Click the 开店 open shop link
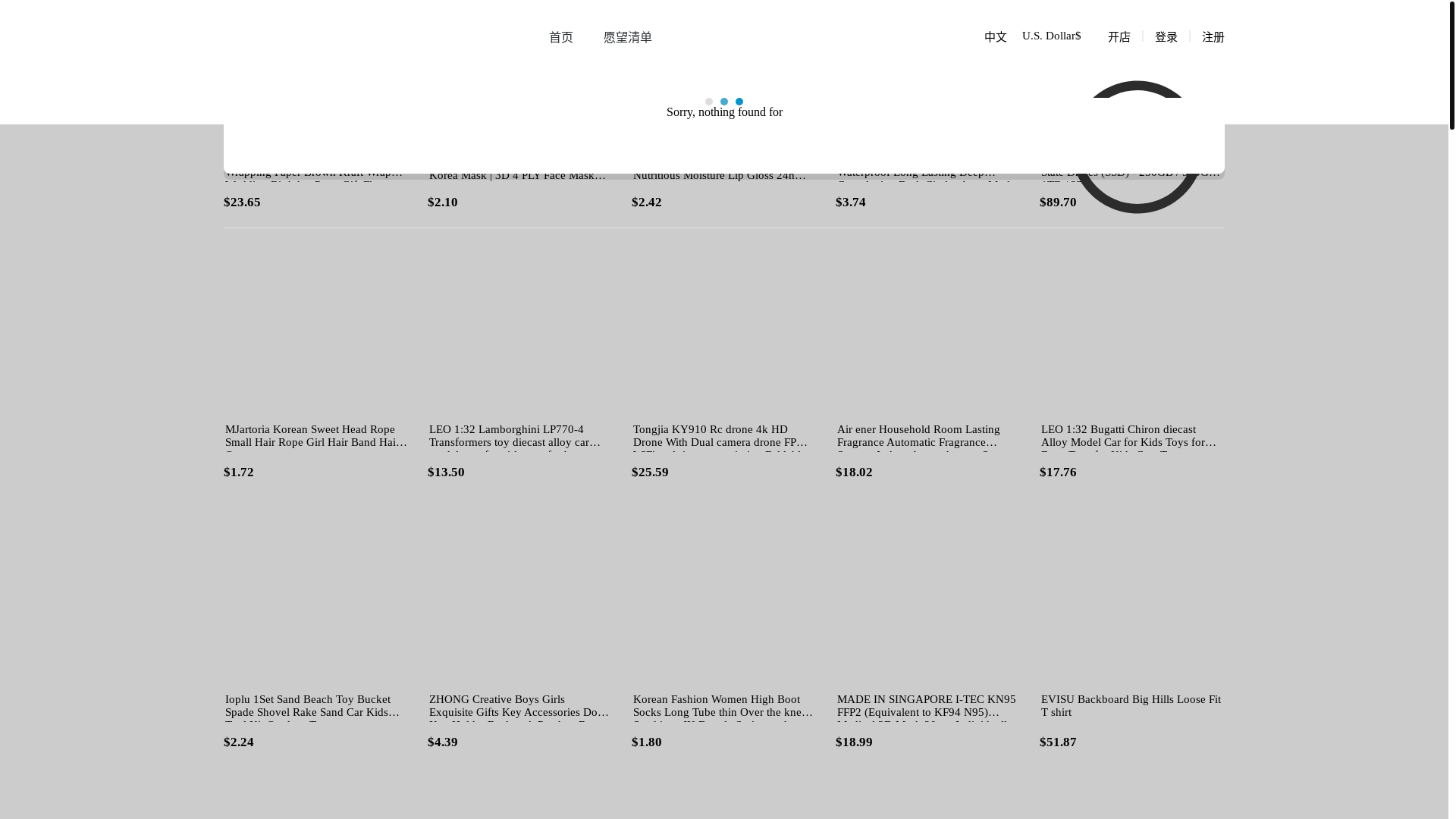Viewport: 1456px width, 819px height. click(x=1119, y=37)
